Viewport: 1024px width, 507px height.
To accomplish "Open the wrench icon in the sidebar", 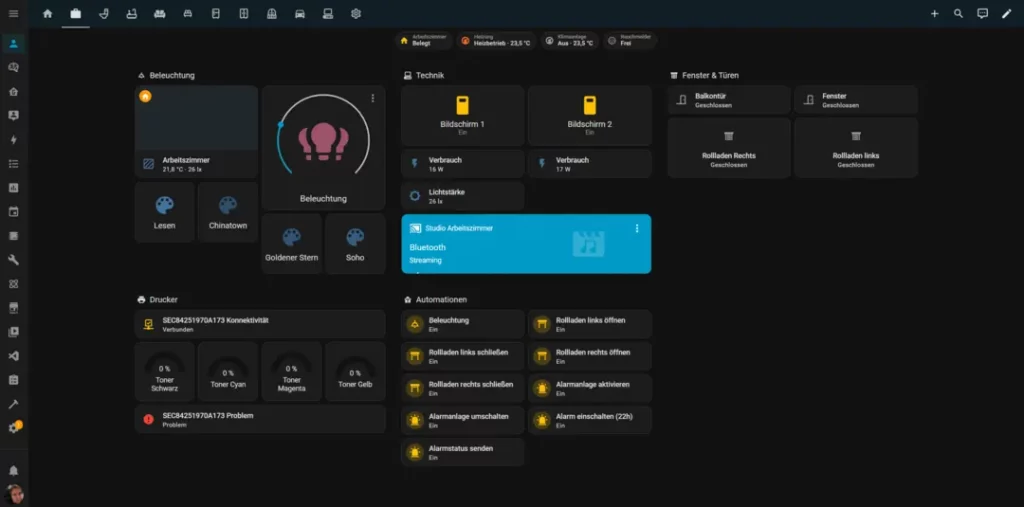I will pos(14,260).
